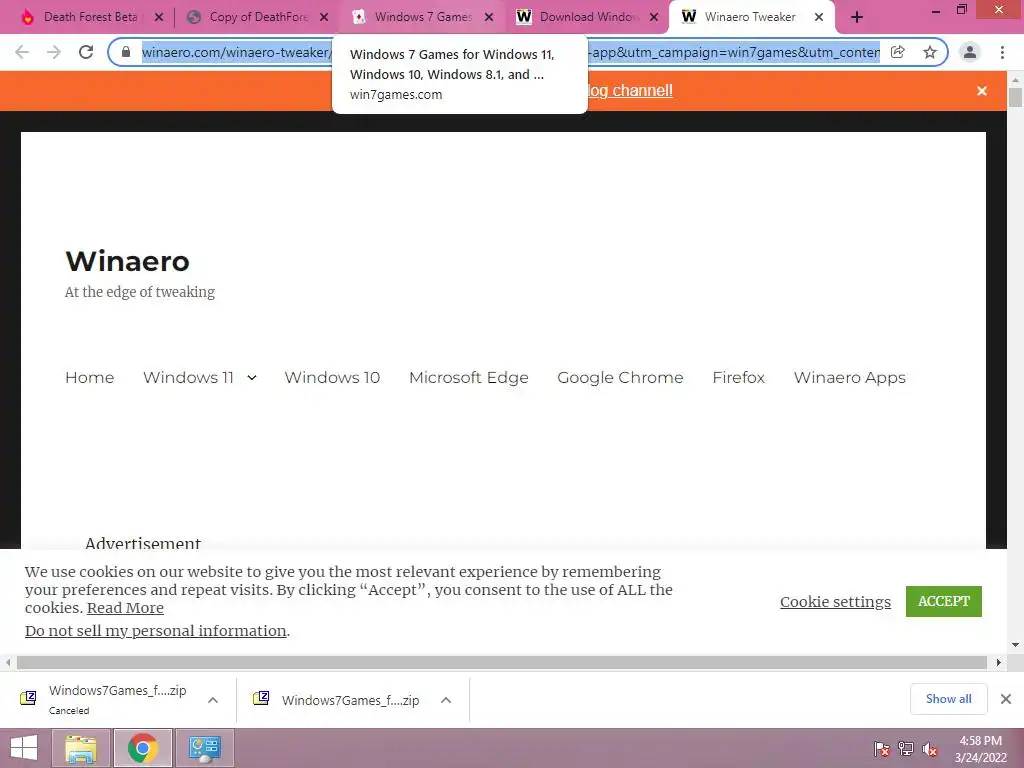Screen dimensions: 1024x768
Task: Open a new tab with the plus button
Action: tap(857, 18)
